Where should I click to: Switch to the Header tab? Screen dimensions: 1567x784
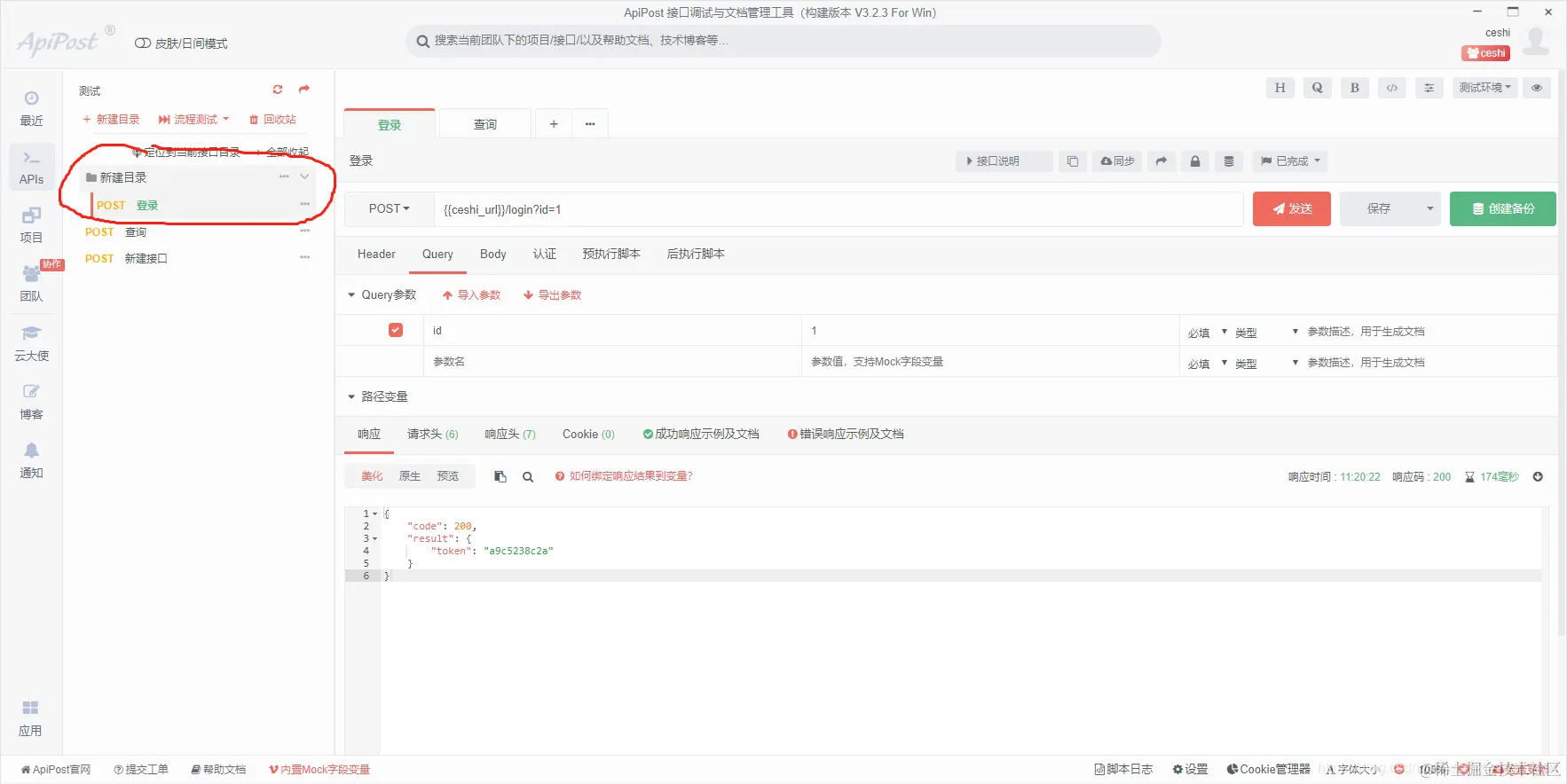pyautogui.click(x=376, y=255)
